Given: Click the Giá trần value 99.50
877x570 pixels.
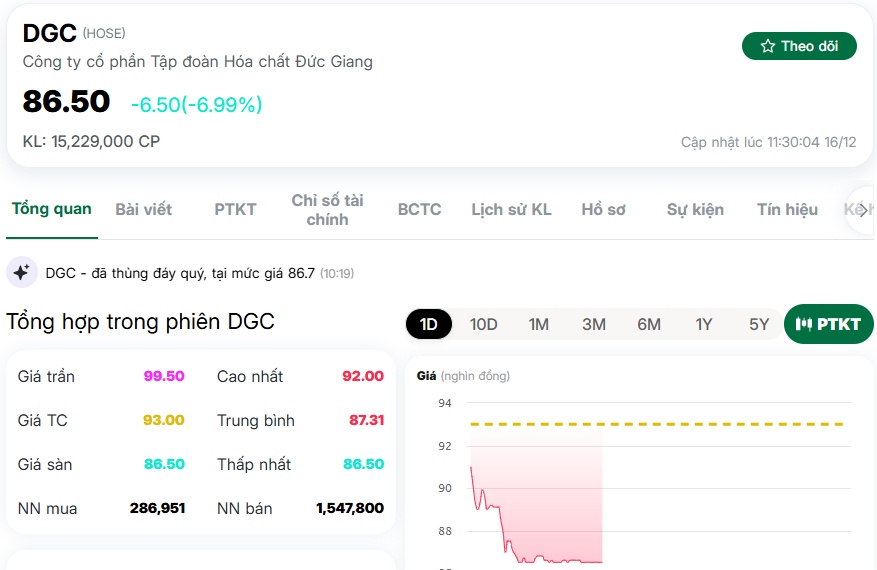Looking at the screenshot, I should coord(164,376).
